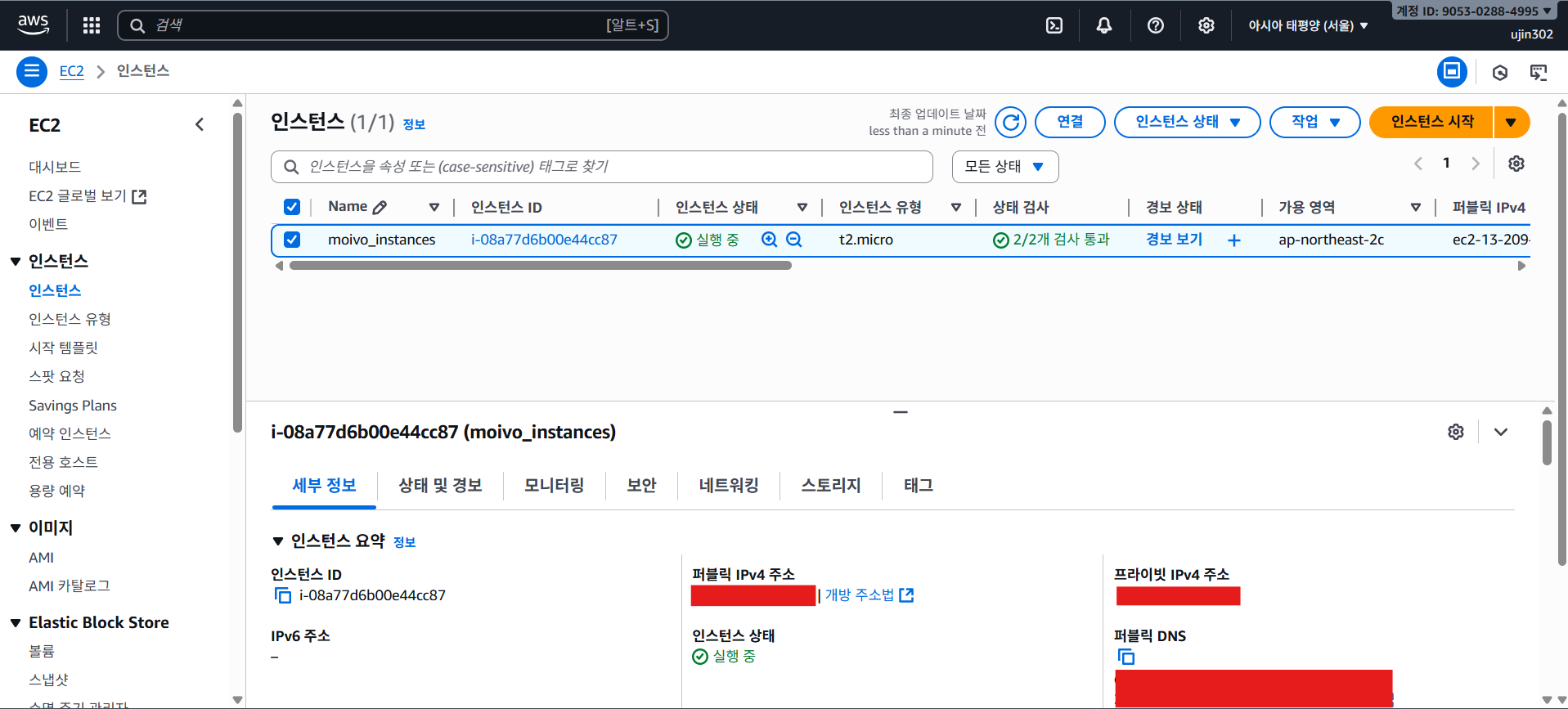Open EC2 글로벌 보기 sidebar link
This screenshot has height=709, width=1568.
[88, 196]
